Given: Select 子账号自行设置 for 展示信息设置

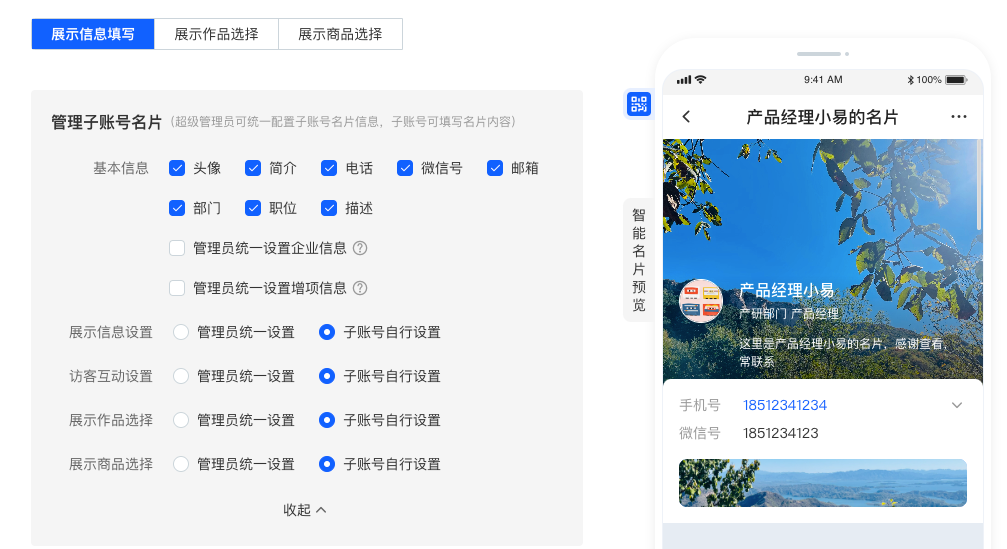Looking at the screenshot, I should [x=327, y=332].
